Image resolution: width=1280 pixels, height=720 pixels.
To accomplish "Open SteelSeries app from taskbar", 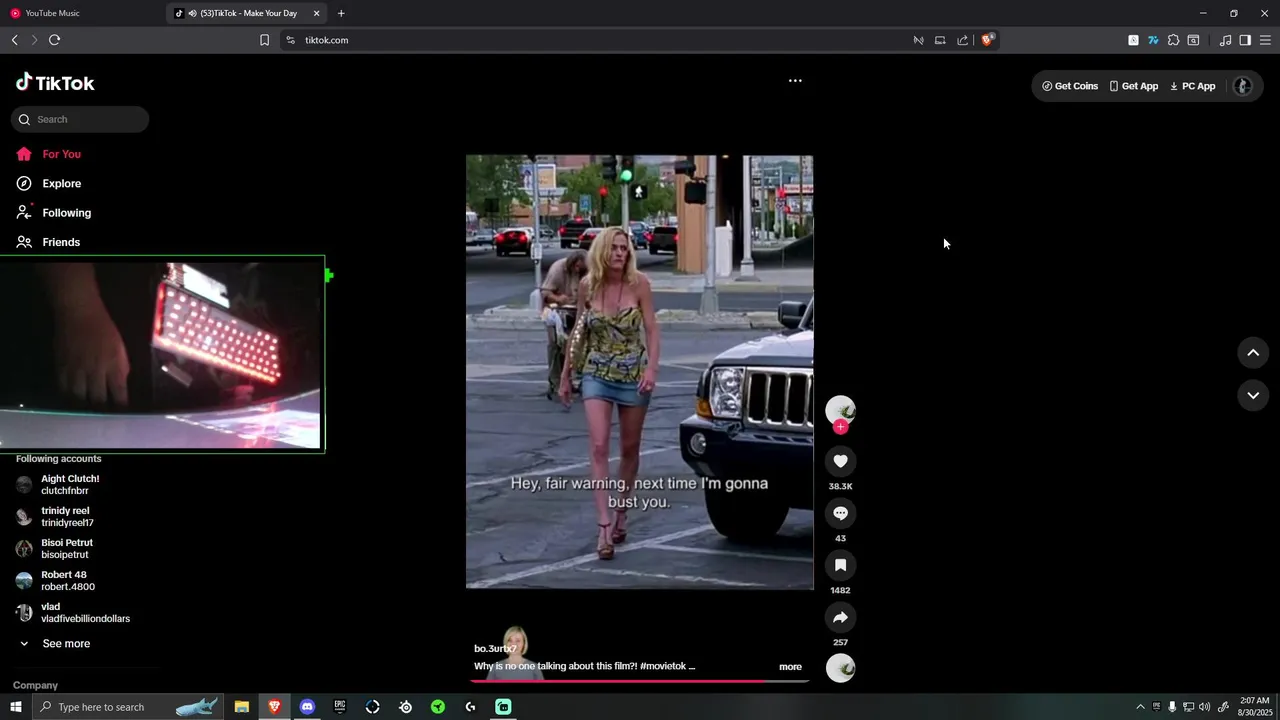I will click(x=405, y=707).
